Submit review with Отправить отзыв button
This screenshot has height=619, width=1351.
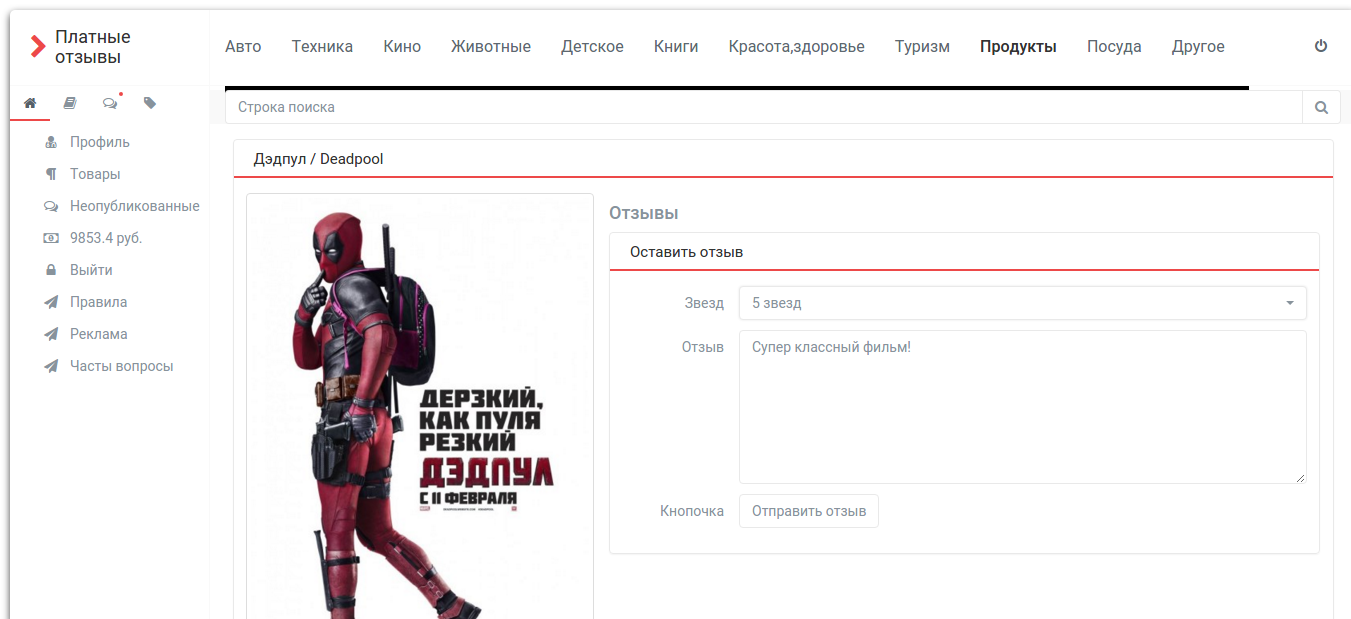click(809, 511)
